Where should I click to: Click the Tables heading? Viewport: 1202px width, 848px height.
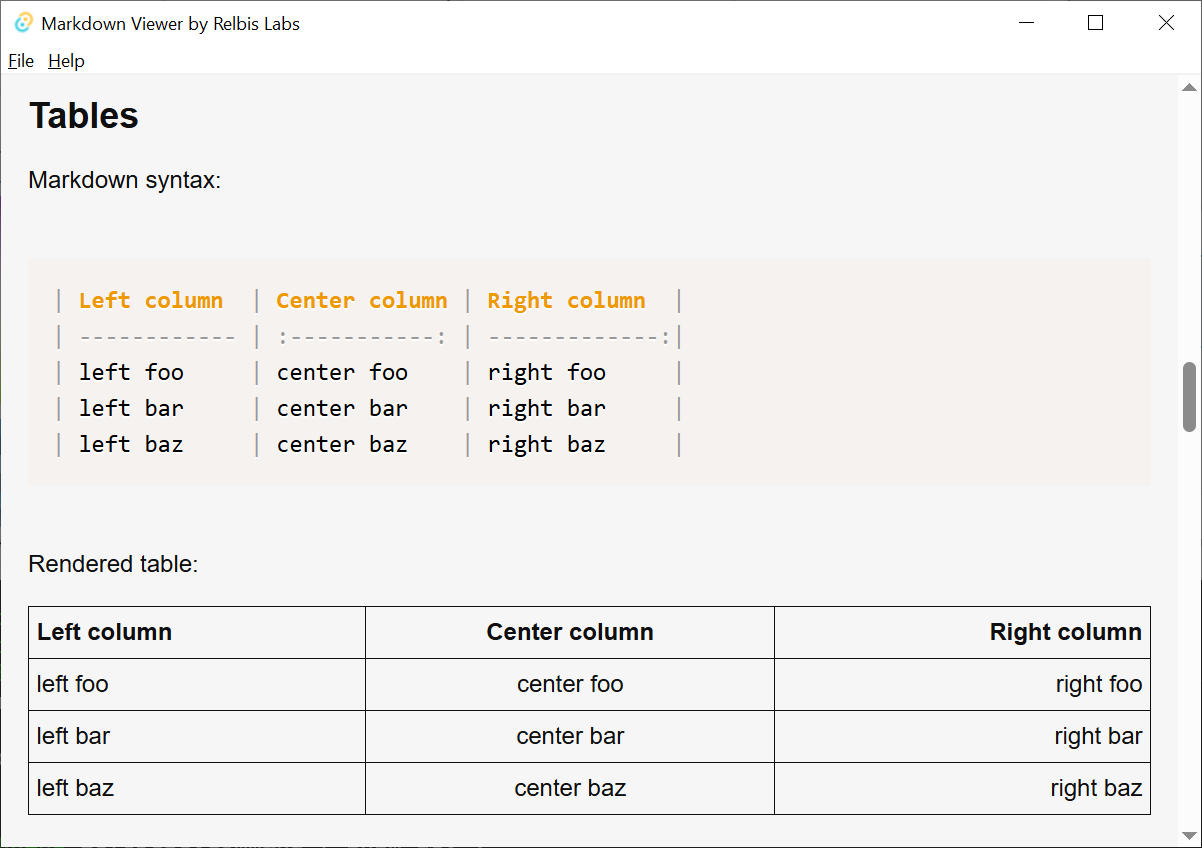coord(83,115)
